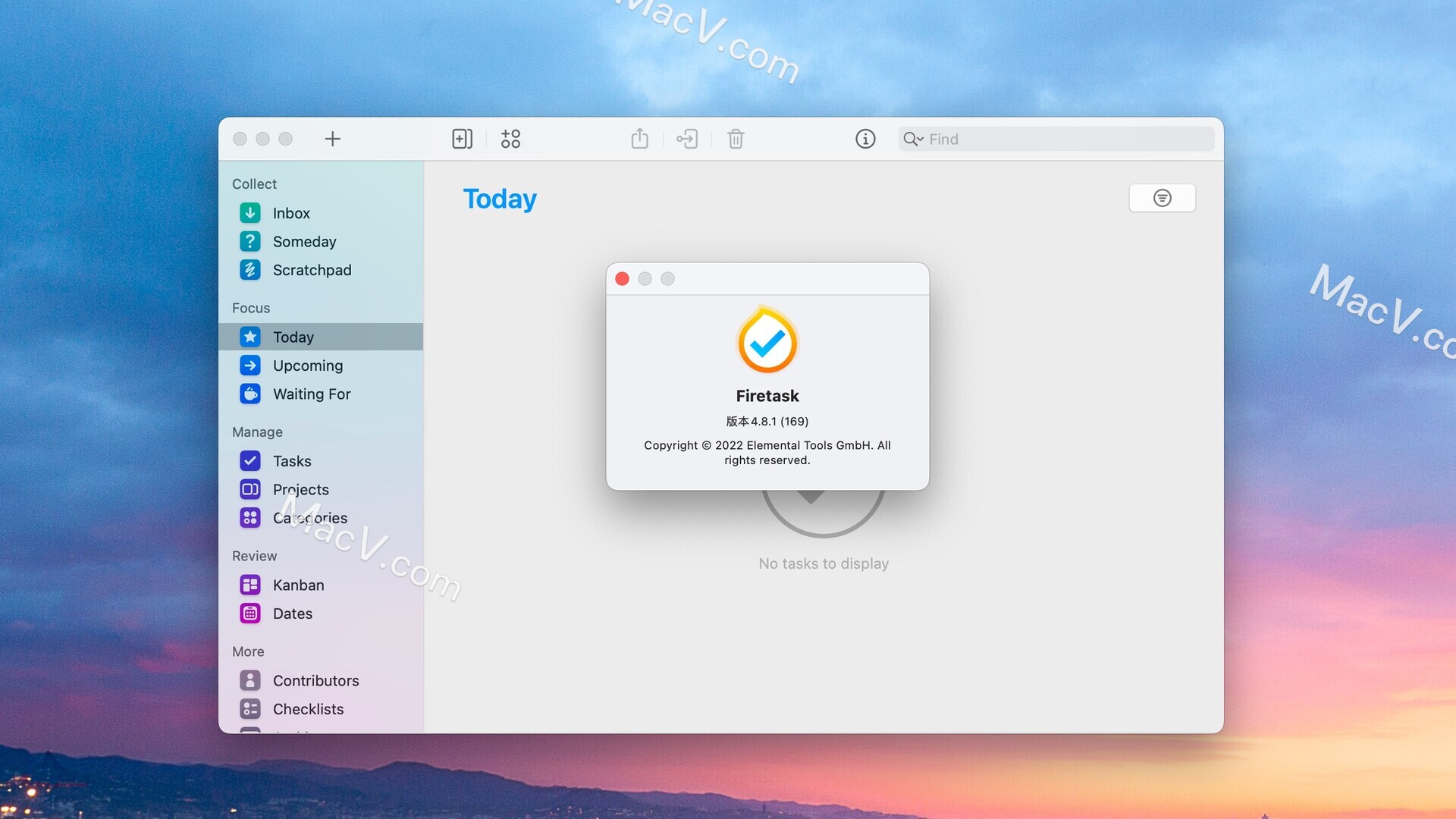Open Inbox list label
Screen dimensions: 1456x819
pyautogui.click(x=291, y=213)
